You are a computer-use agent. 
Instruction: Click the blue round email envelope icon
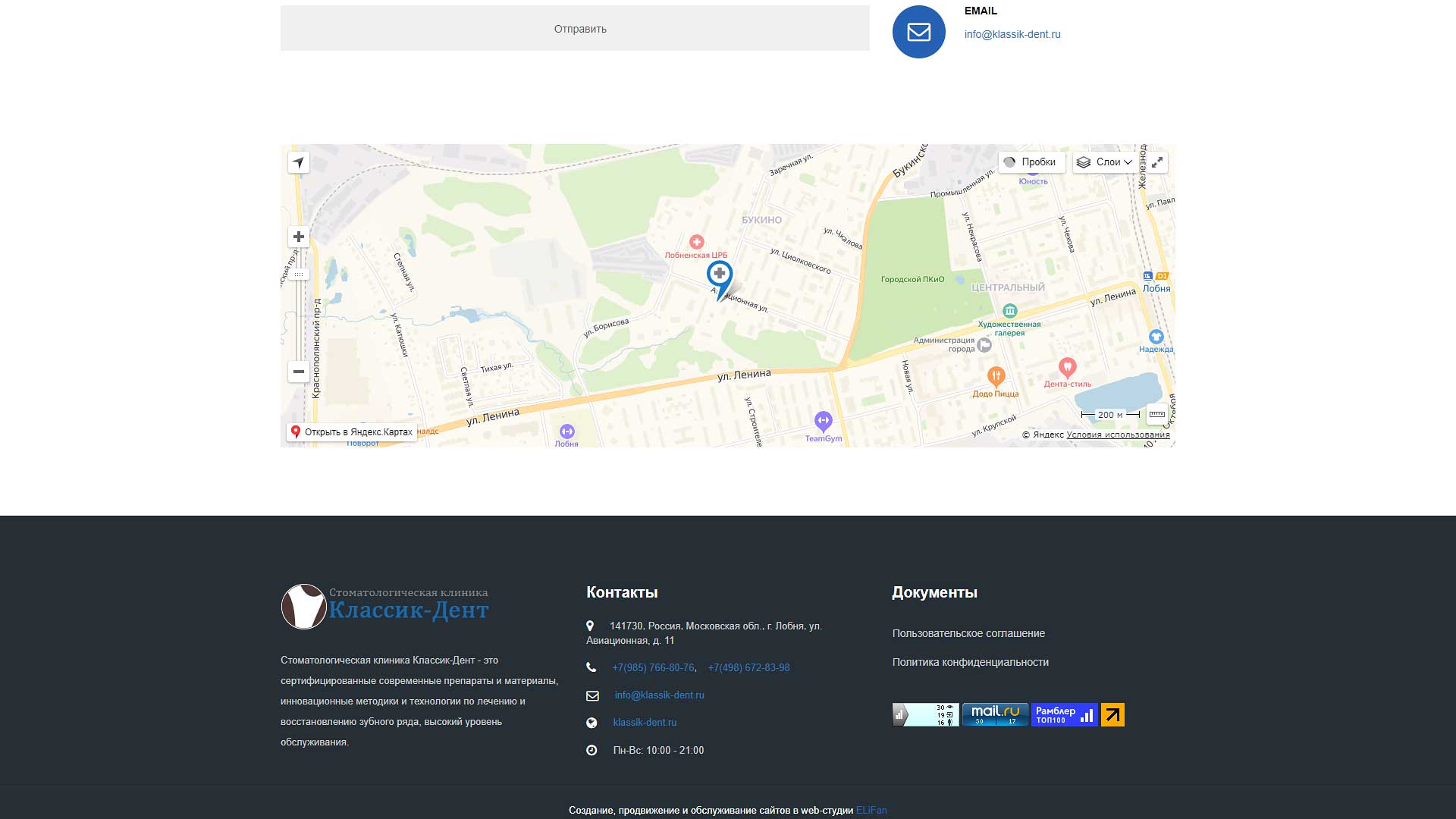coord(918,32)
